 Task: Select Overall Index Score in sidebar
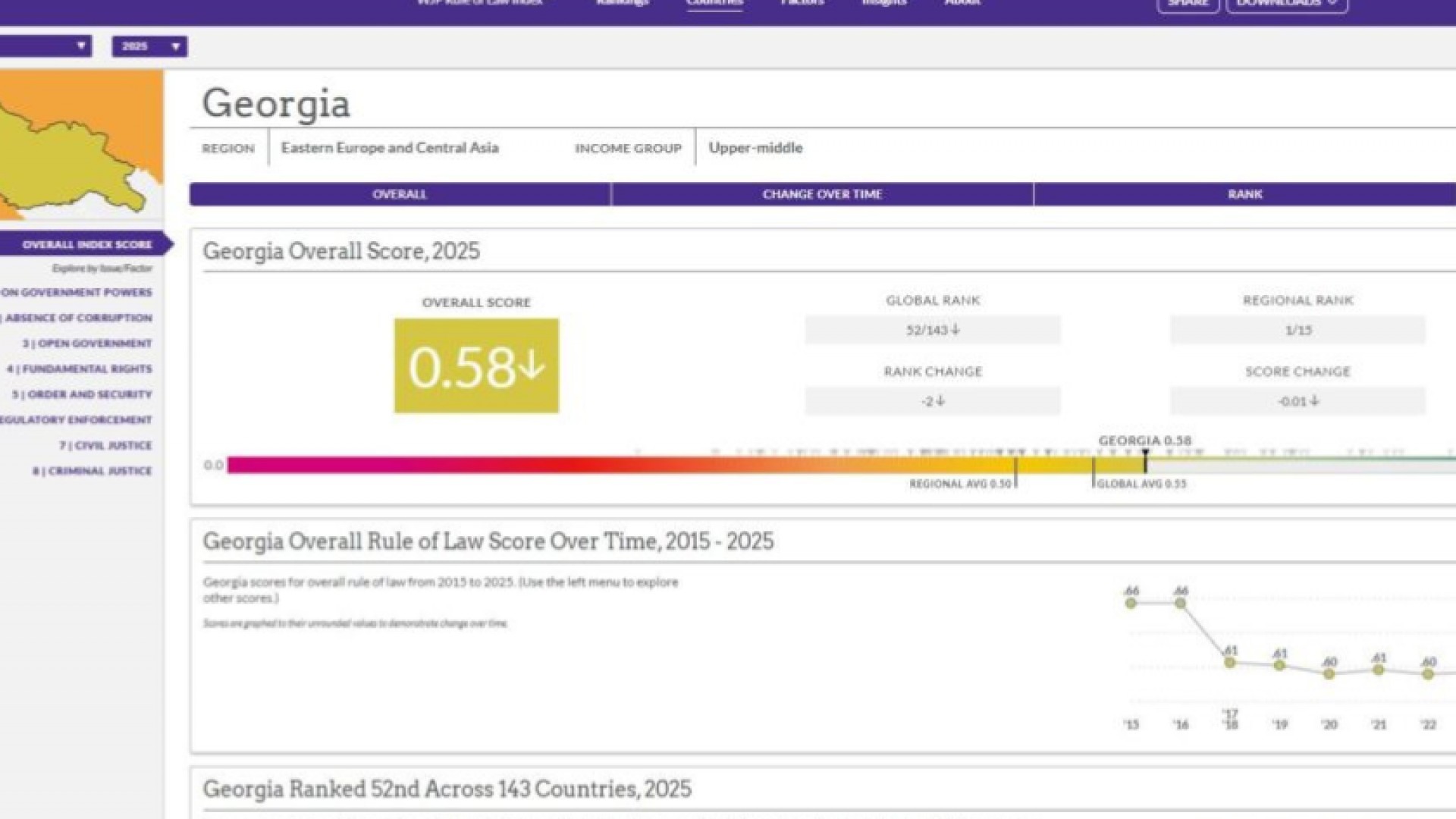pos(86,244)
